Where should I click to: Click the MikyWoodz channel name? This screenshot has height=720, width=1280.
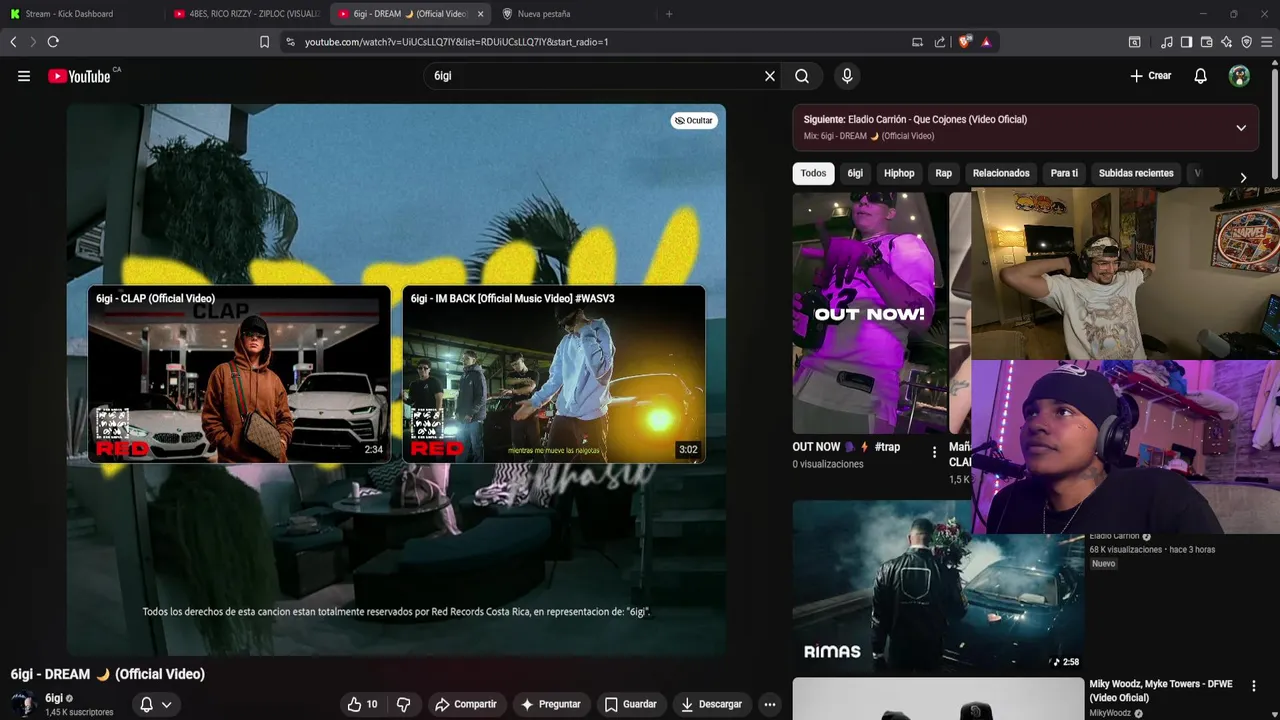click(x=1110, y=713)
